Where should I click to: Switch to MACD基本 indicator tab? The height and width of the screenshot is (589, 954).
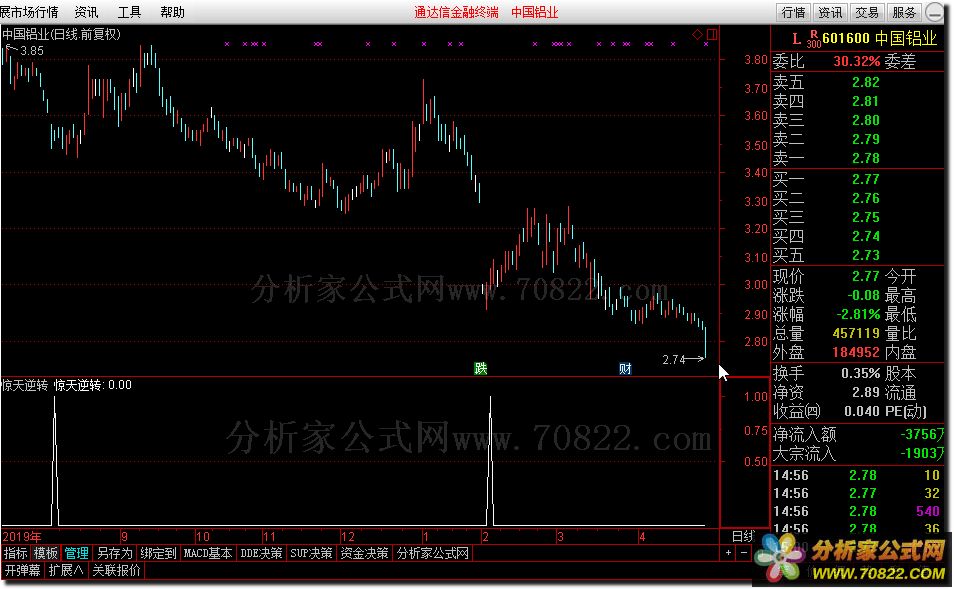click(208, 553)
